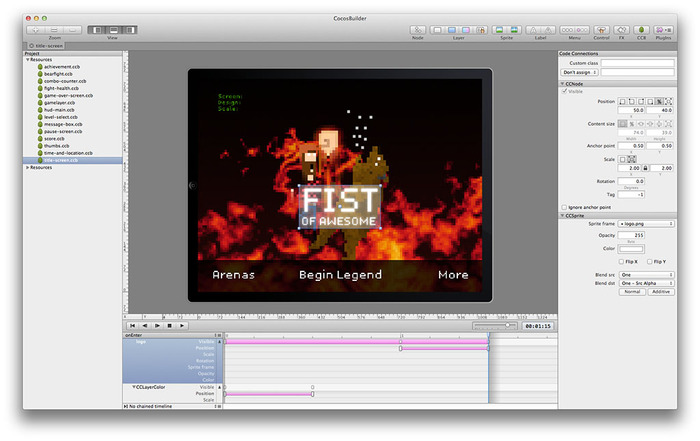Expand the bottom Resources folder
Screen dimensions: 700x441
pyautogui.click(x=28, y=167)
